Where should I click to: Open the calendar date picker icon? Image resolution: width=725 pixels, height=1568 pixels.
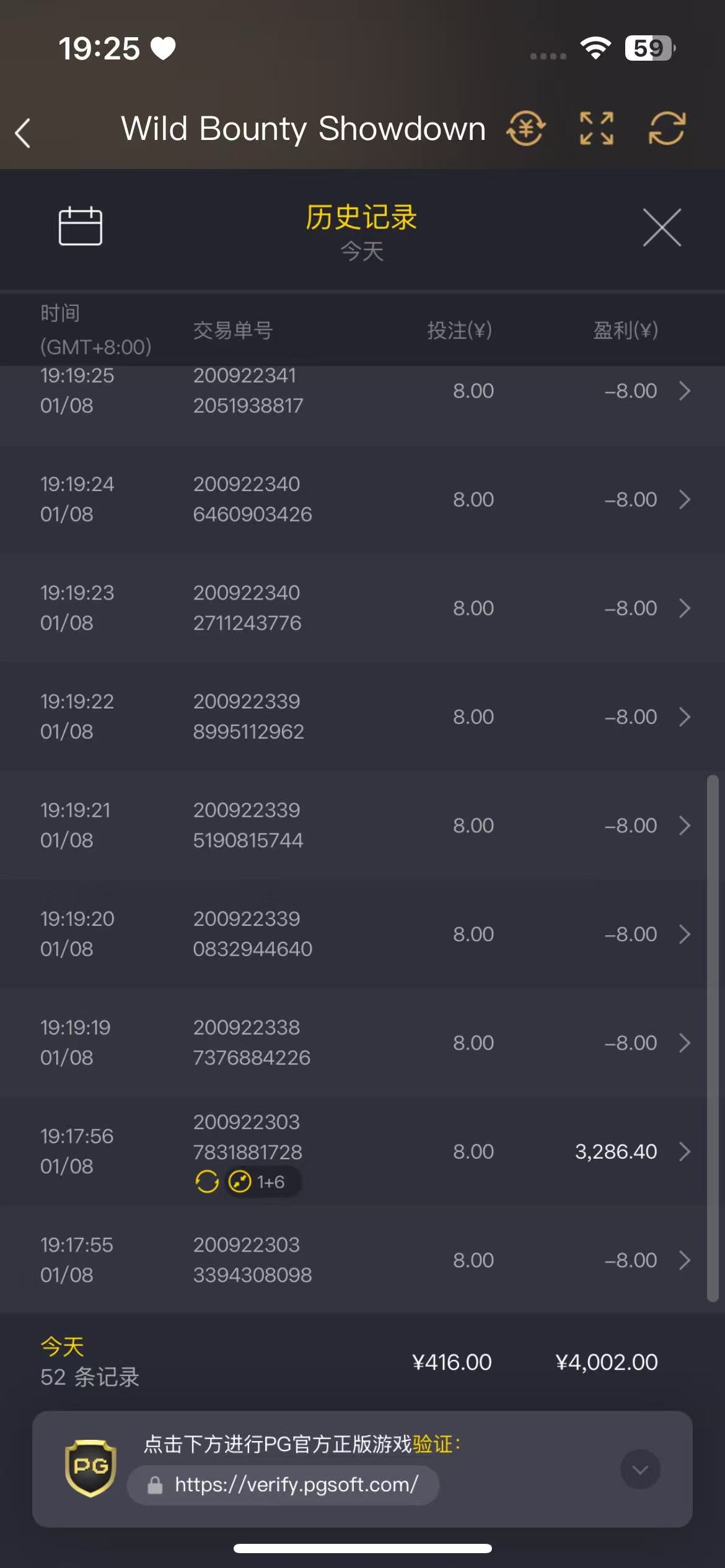81,226
